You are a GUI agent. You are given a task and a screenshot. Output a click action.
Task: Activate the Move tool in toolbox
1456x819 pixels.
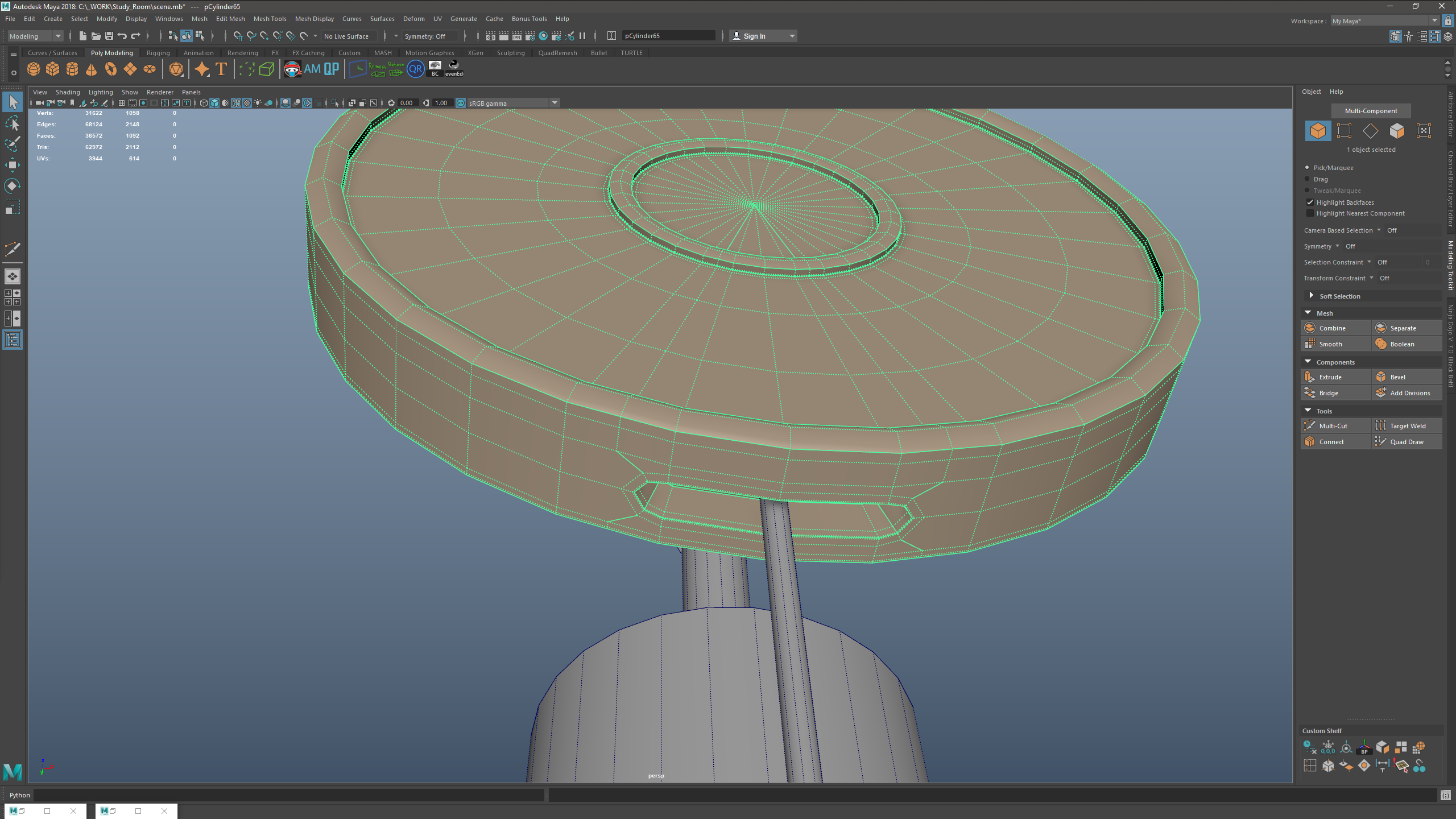pos(13,165)
